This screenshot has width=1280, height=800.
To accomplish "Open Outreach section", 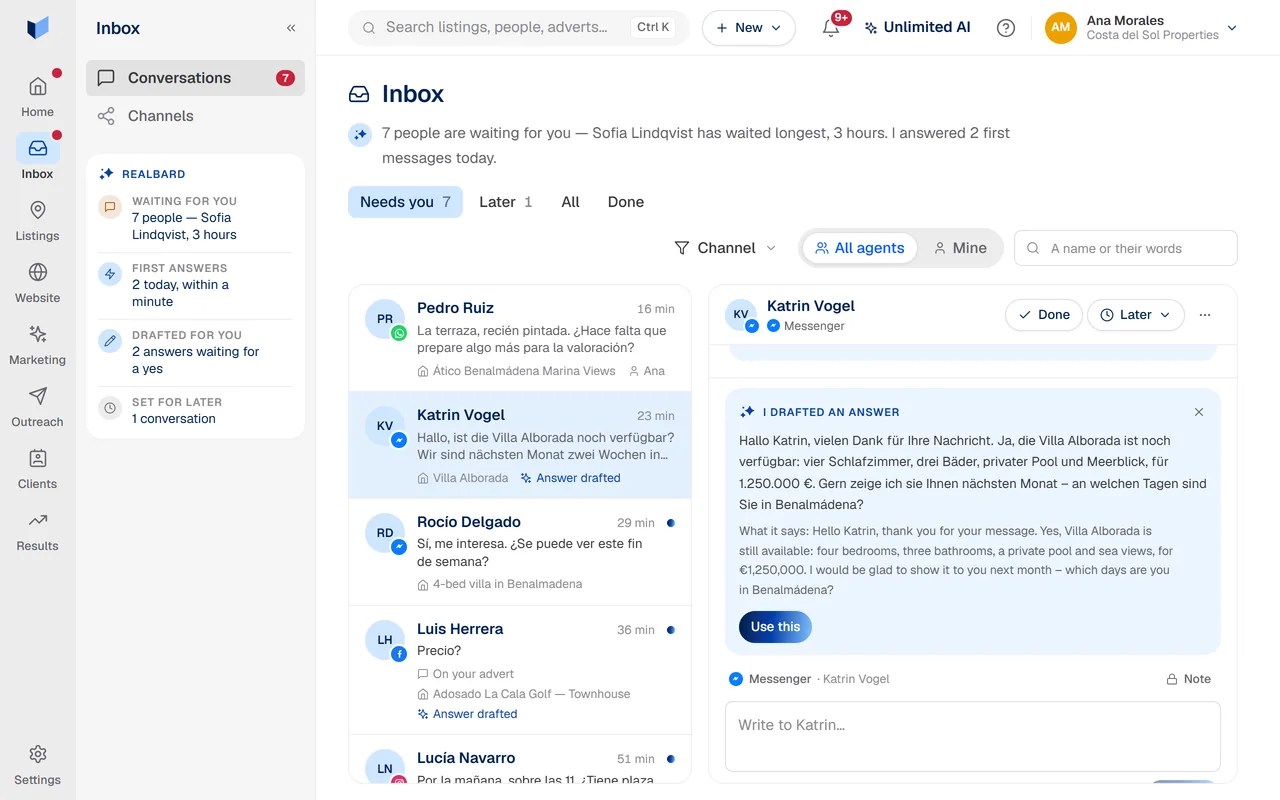I will pos(37,407).
